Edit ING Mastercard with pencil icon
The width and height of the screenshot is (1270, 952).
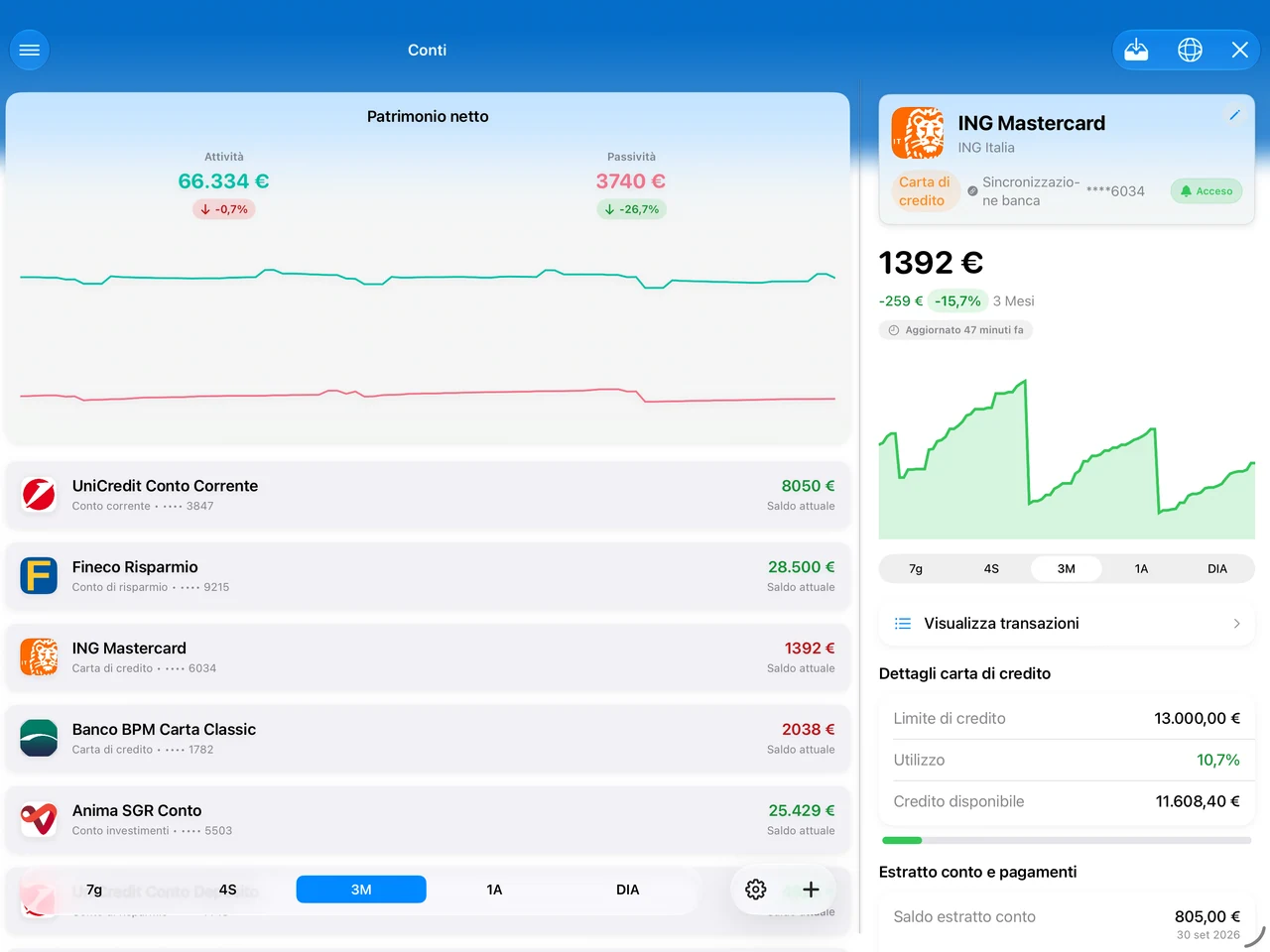[x=1234, y=115]
